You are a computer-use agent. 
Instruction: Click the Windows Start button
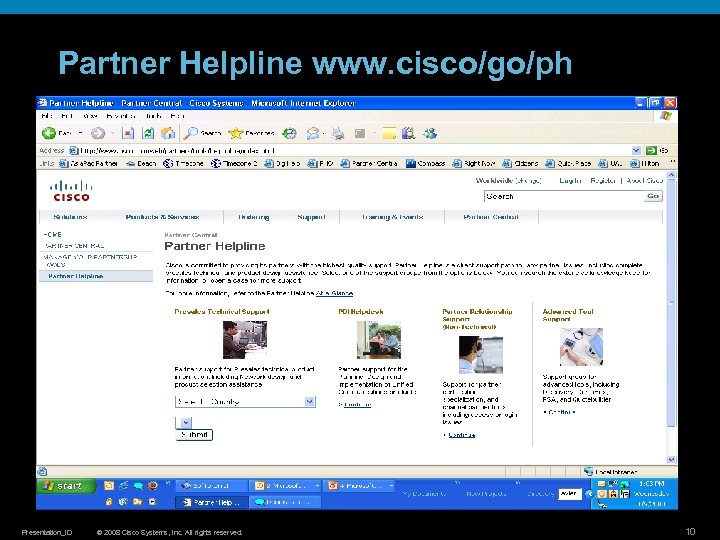tap(66, 486)
